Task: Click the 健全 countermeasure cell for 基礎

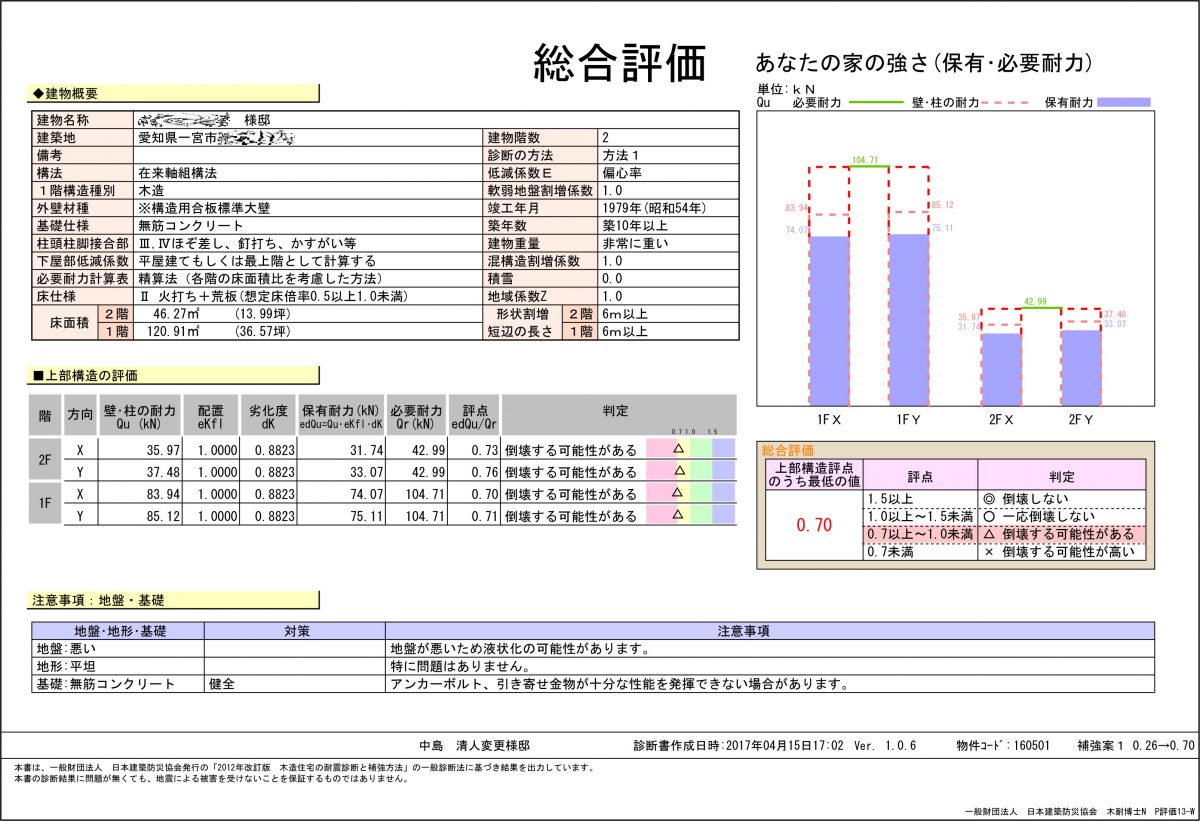Action: (x=221, y=684)
